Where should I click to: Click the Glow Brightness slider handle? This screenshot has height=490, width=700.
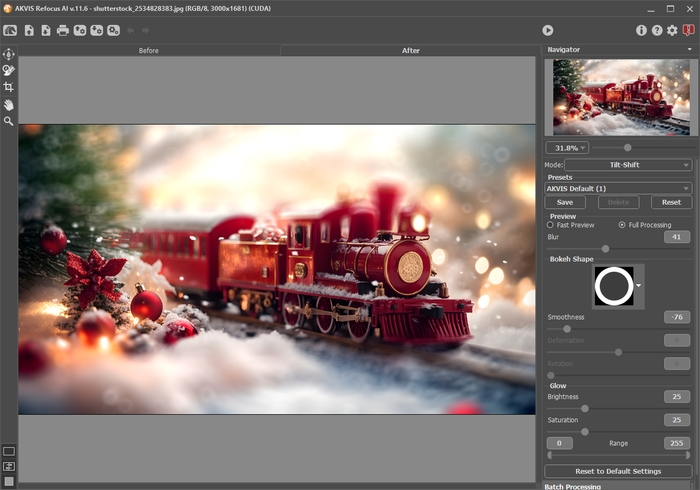[584, 409]
